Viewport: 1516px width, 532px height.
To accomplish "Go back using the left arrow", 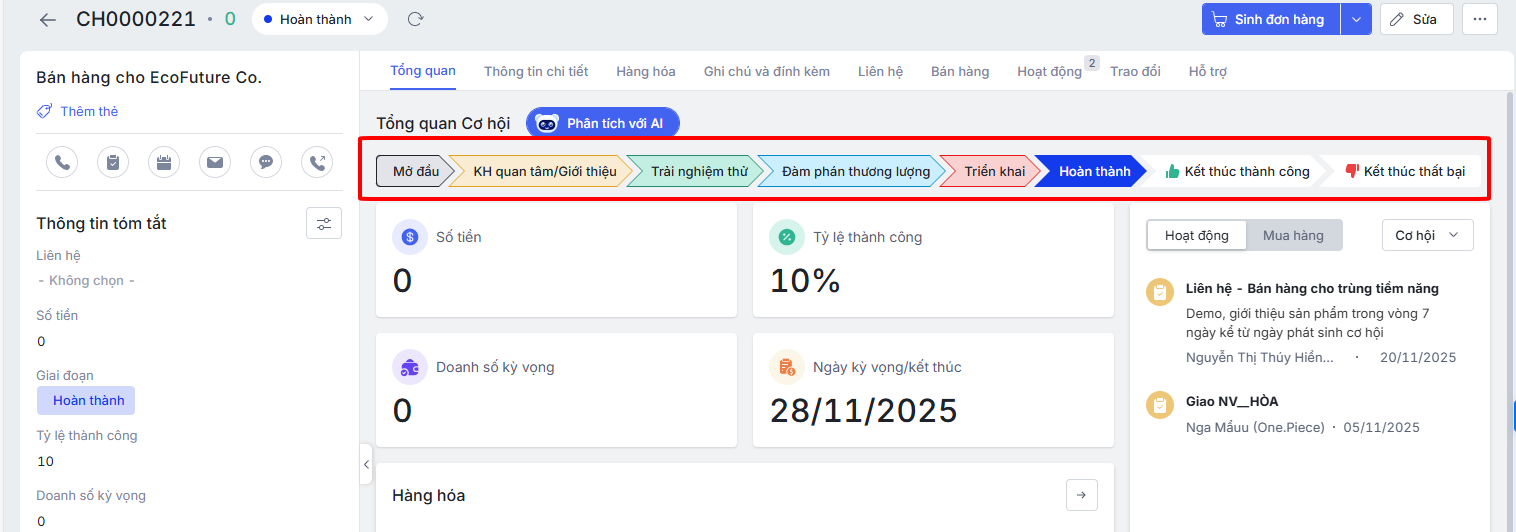I will (48, 19).
